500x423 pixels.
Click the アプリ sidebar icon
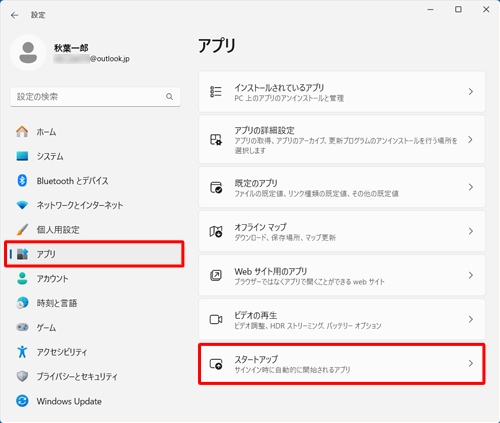[22, 254]
